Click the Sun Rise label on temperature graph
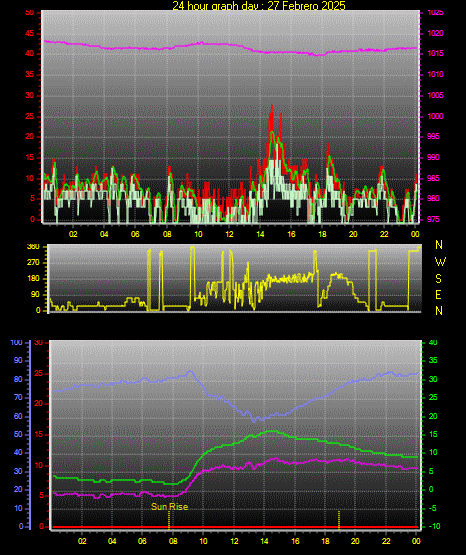466x555 pixels. tap(169, 507)
